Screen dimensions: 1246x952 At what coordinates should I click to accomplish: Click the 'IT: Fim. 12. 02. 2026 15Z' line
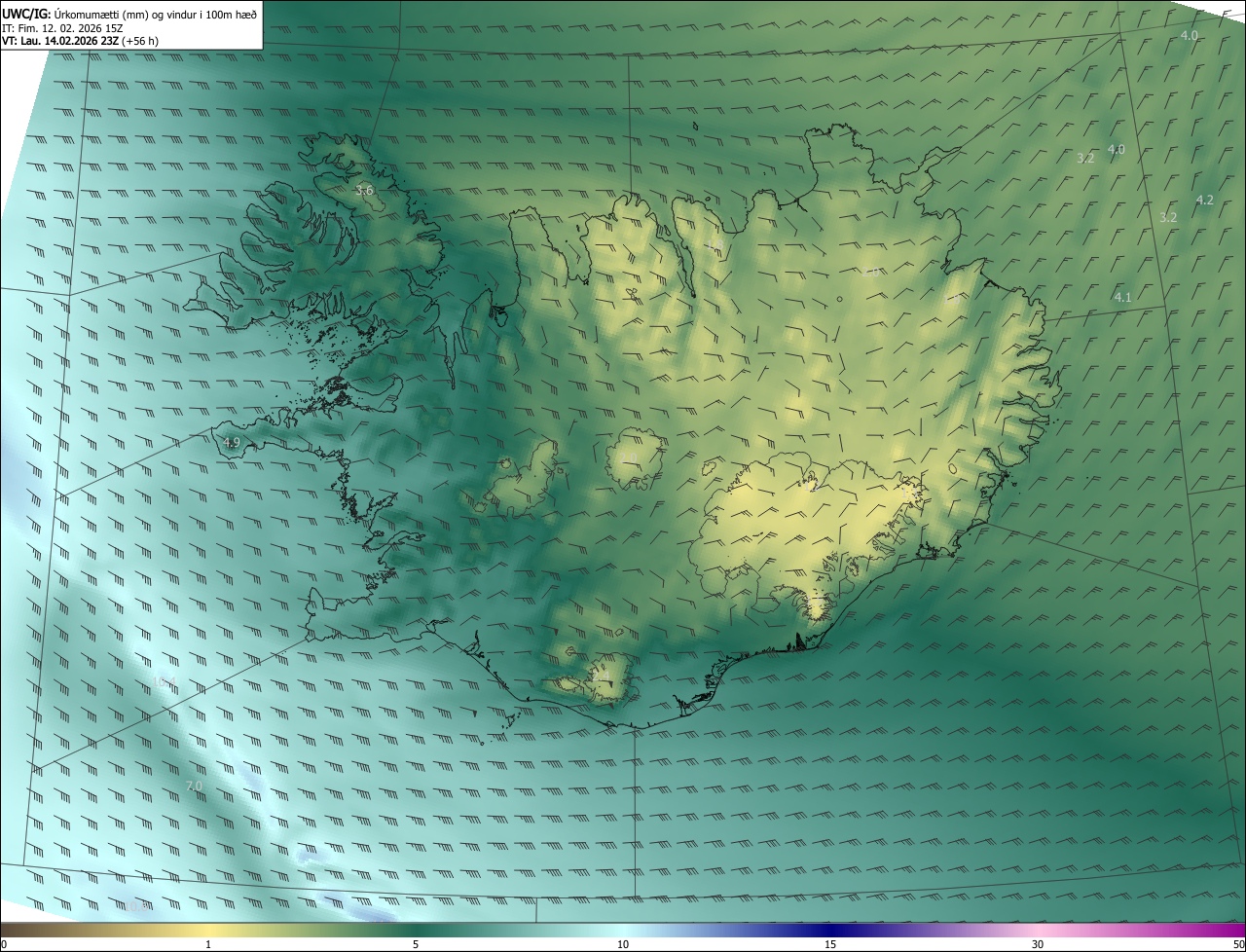coord(62,27)
